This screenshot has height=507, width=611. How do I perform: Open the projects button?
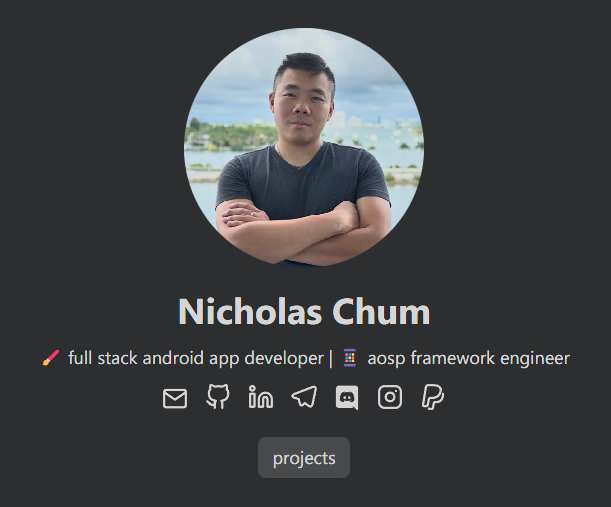(x=304, y=458)
